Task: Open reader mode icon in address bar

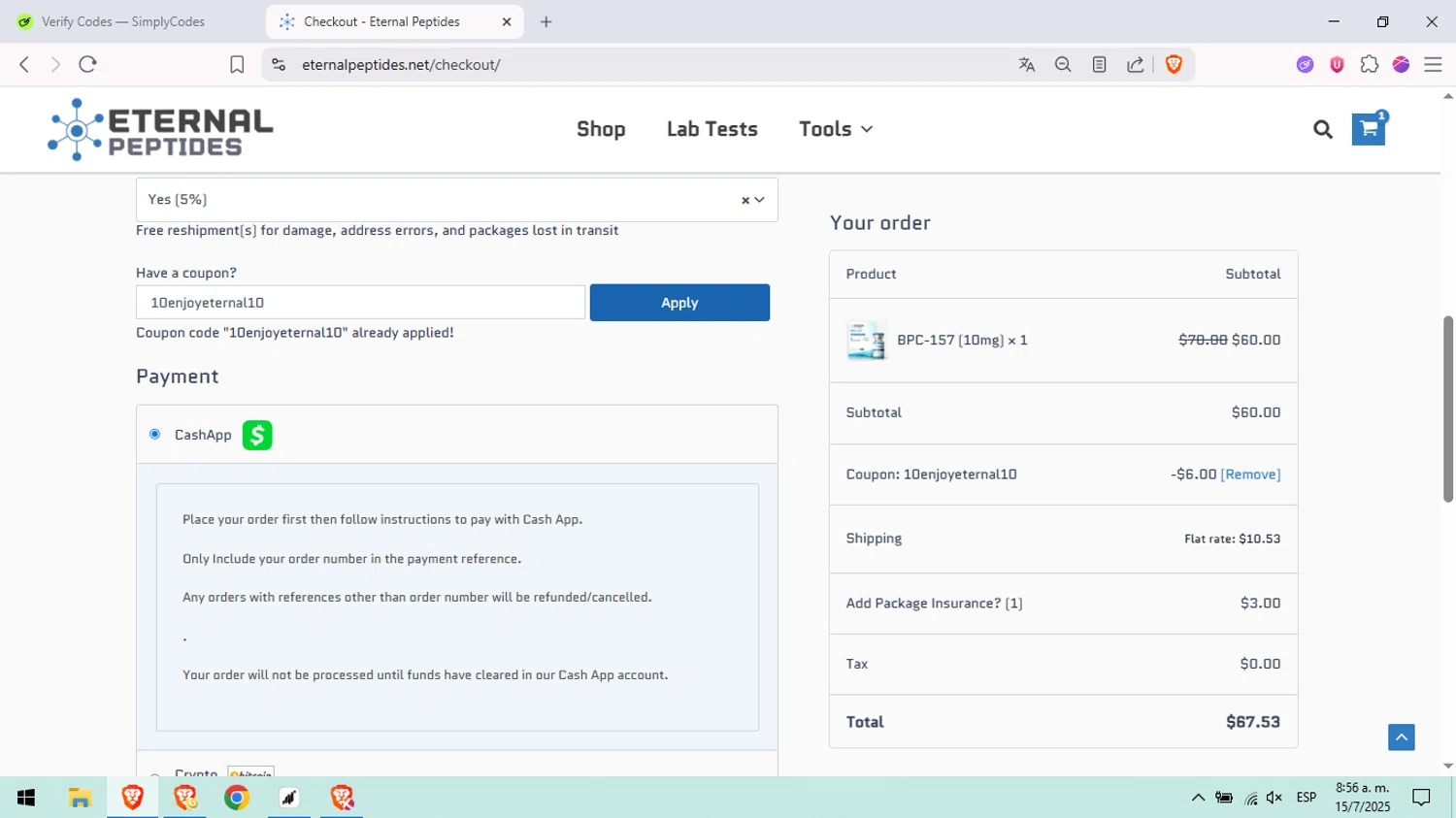Action: pyautogui.click(x=1099, y=65)
